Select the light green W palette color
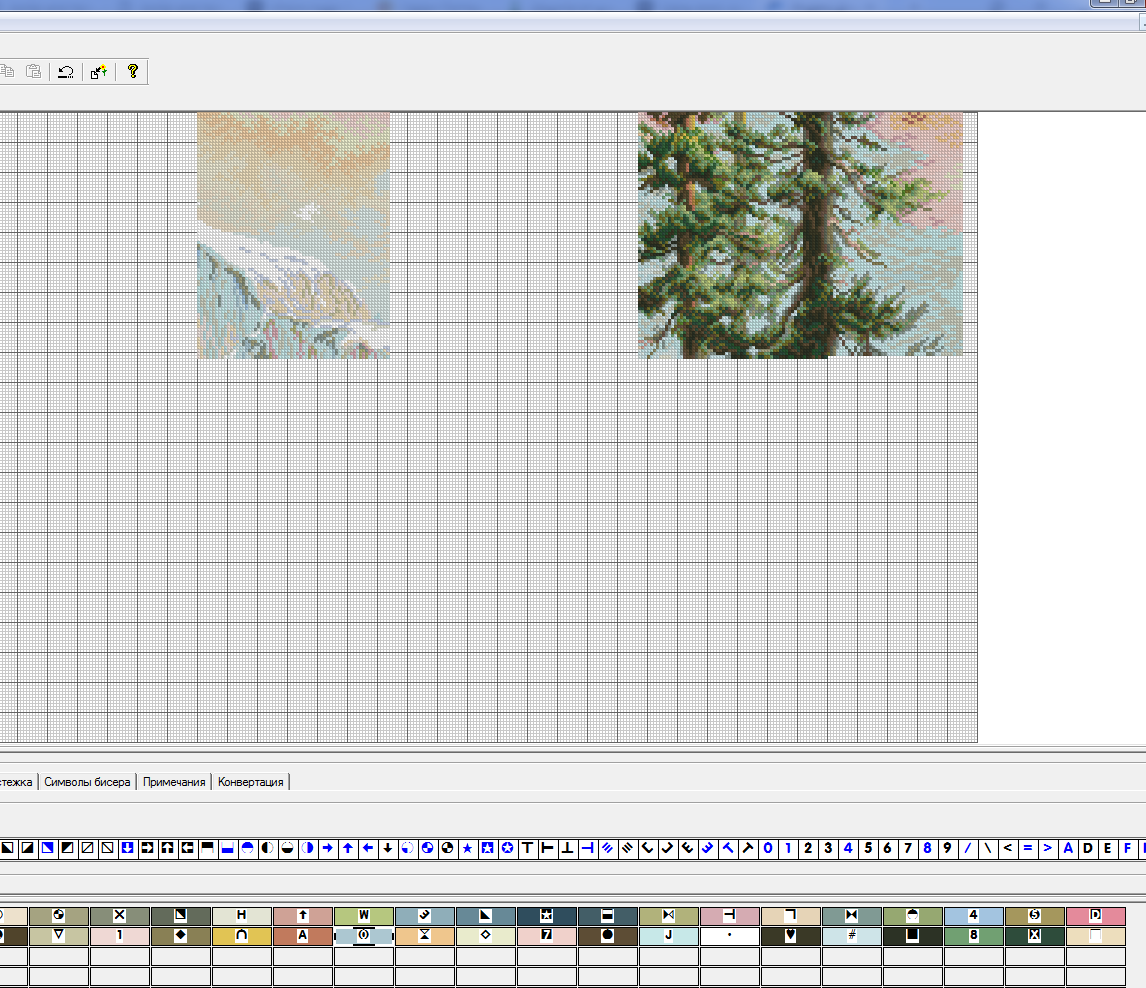Image resolution: width=1146 pixels, height=988 pixels. [364, 916]
